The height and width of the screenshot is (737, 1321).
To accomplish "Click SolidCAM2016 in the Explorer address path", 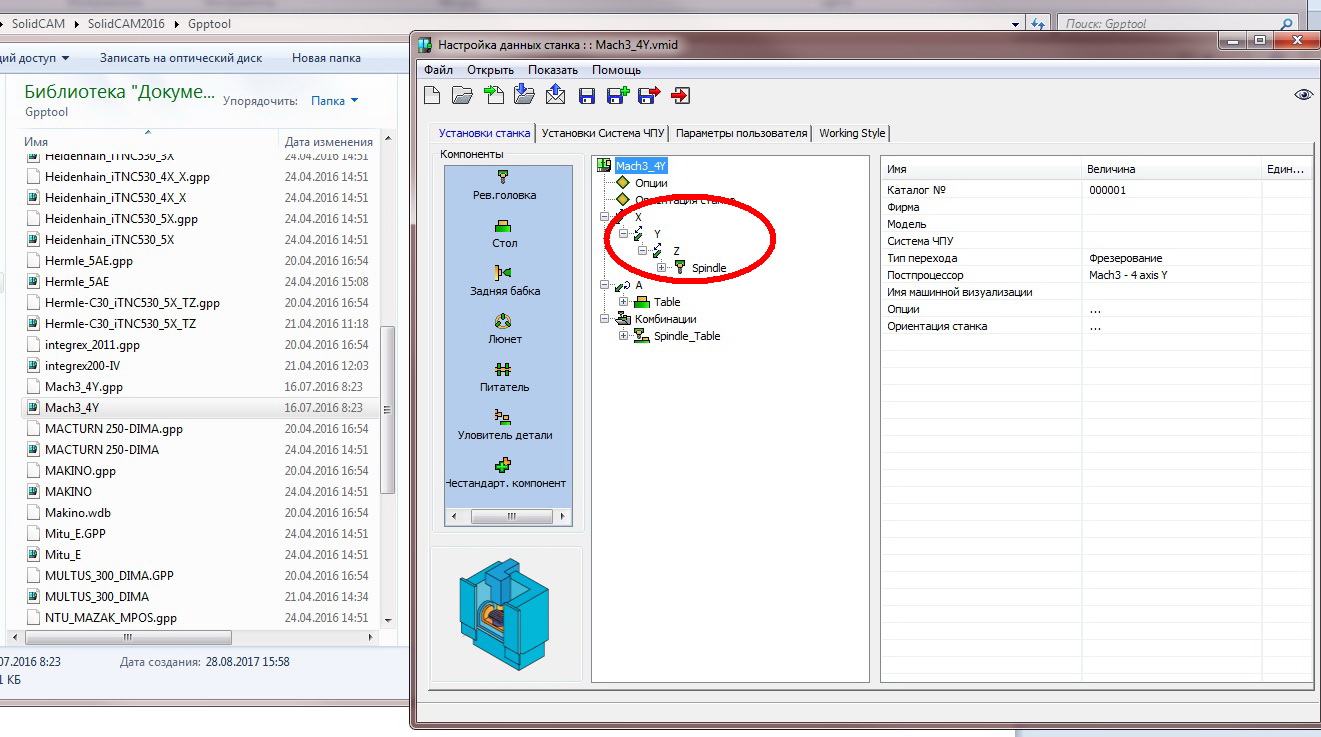I will 128,23.
